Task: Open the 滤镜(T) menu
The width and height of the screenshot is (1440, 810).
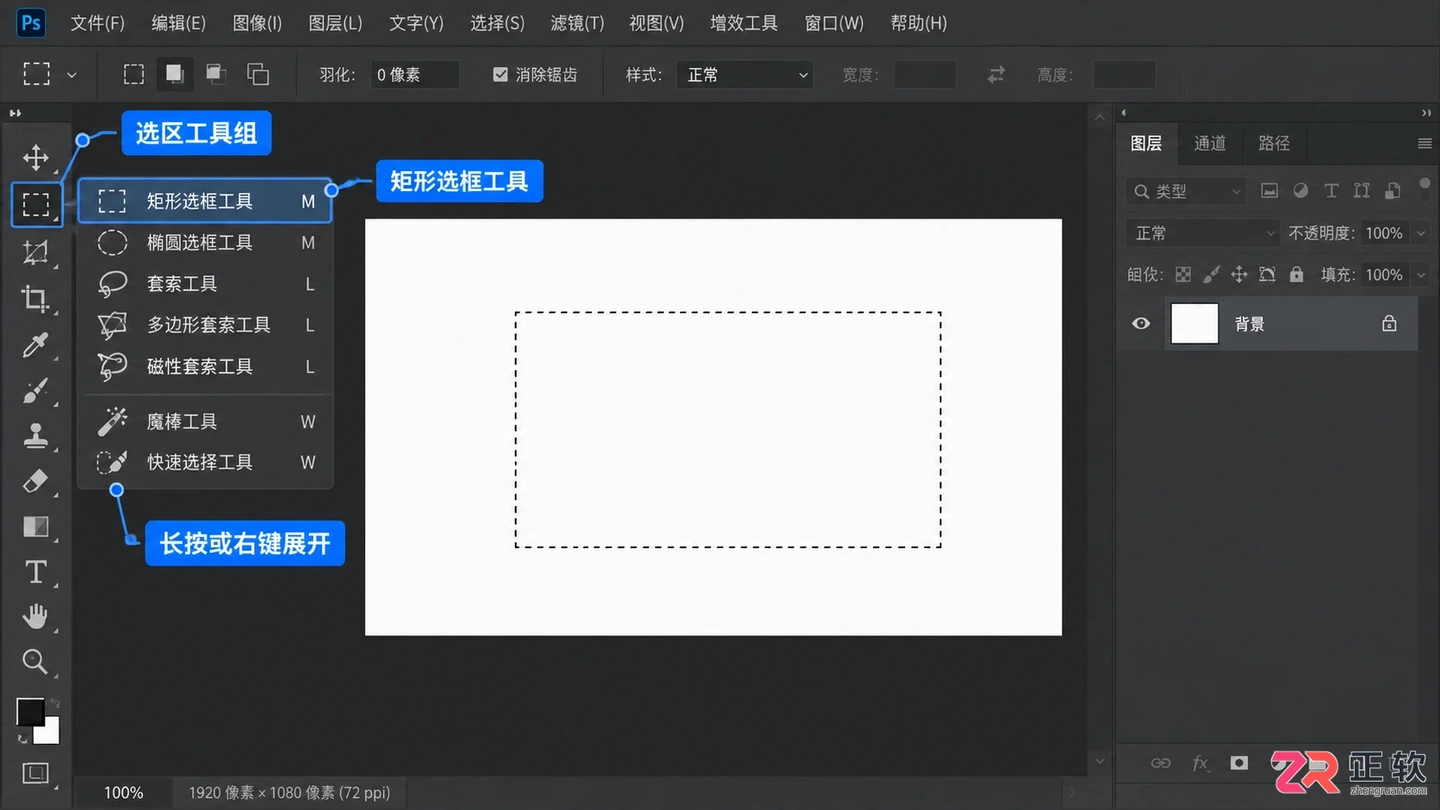Action: pyautogui.click(x=577, y=22)
